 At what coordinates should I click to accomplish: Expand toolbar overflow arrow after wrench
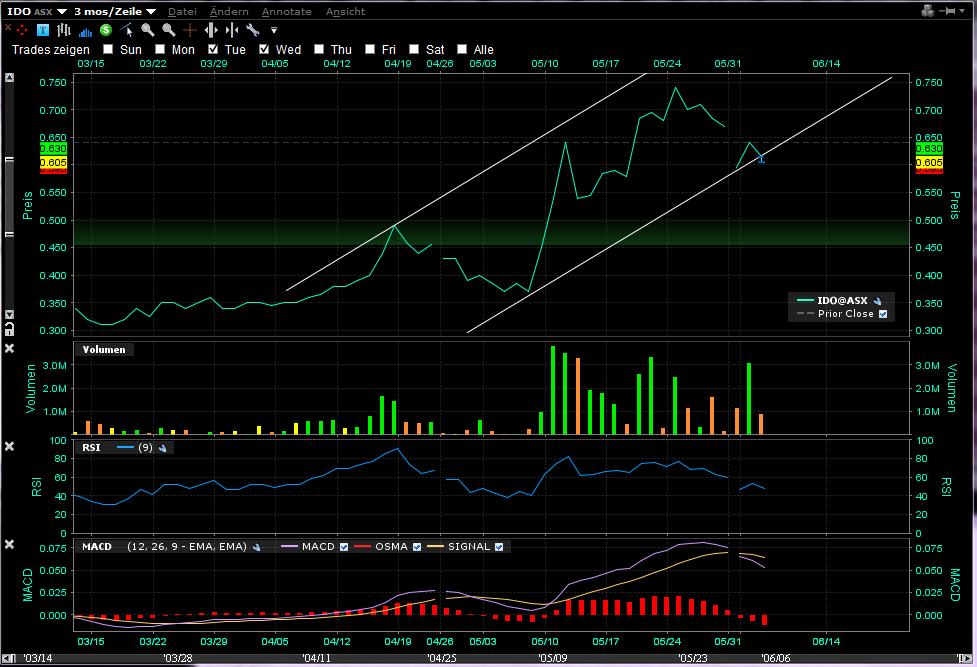click(273, 30)
